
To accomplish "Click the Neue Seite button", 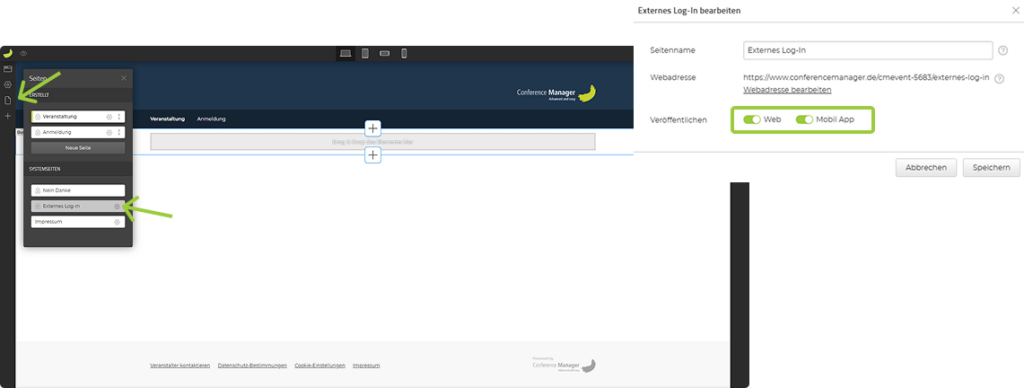I will 78,148.
